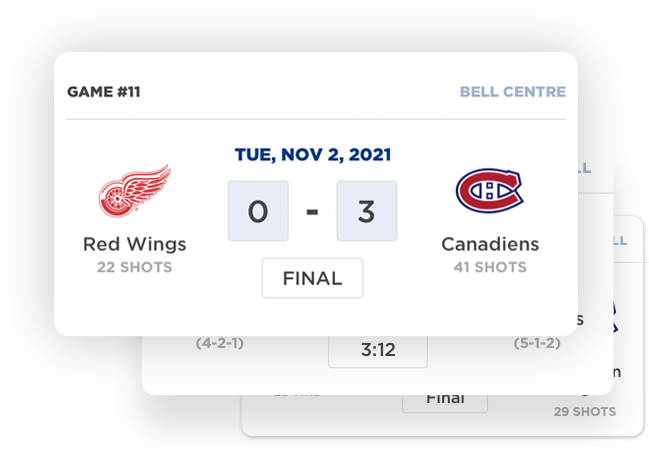Click the 29 Shots stat on back card
Screen dimensions: 649x461
pos(585,412)
